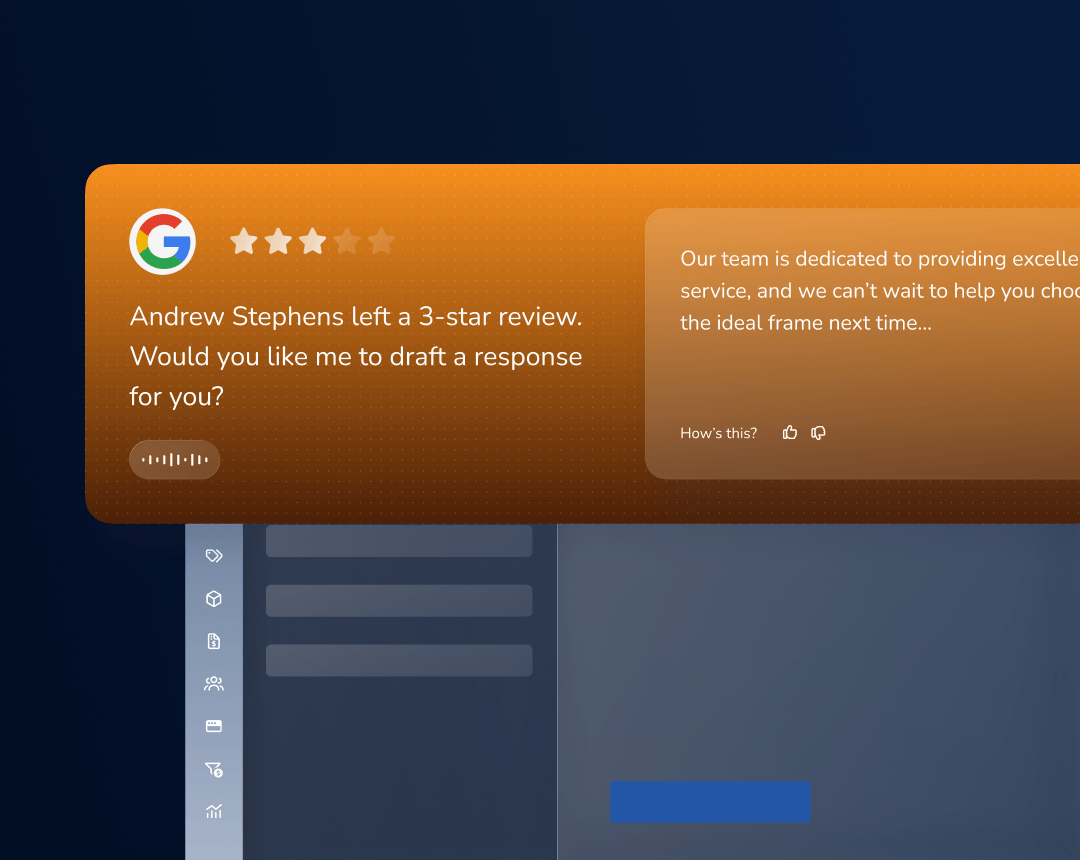Select the third placeholder row in list
This screenshot has height=860, width=1080.
coord(399,660)
